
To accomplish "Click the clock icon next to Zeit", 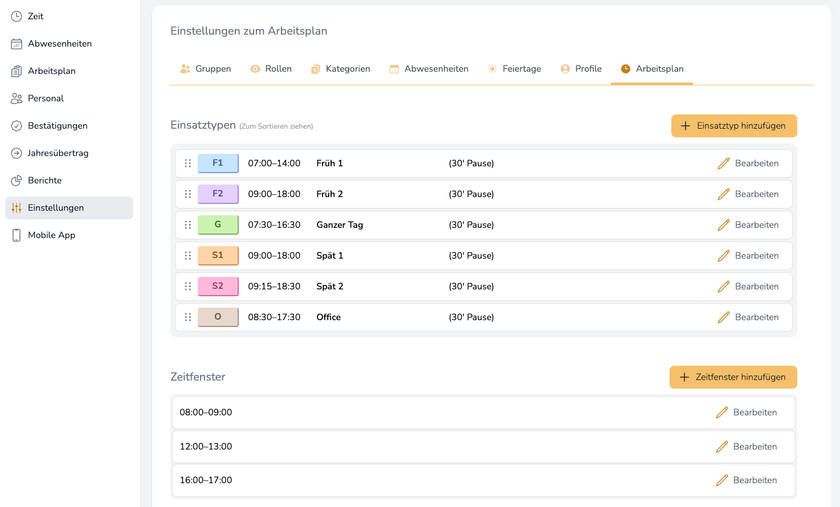I will tap(16, 16).
